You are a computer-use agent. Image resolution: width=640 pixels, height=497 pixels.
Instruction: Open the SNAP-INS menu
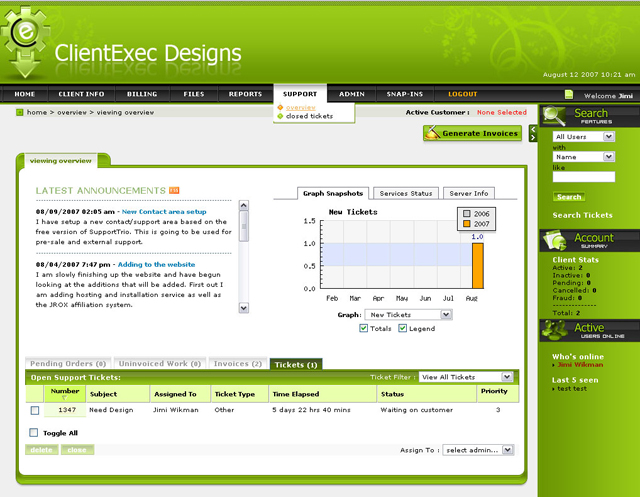pyautogui.click(x=404, y=94)
